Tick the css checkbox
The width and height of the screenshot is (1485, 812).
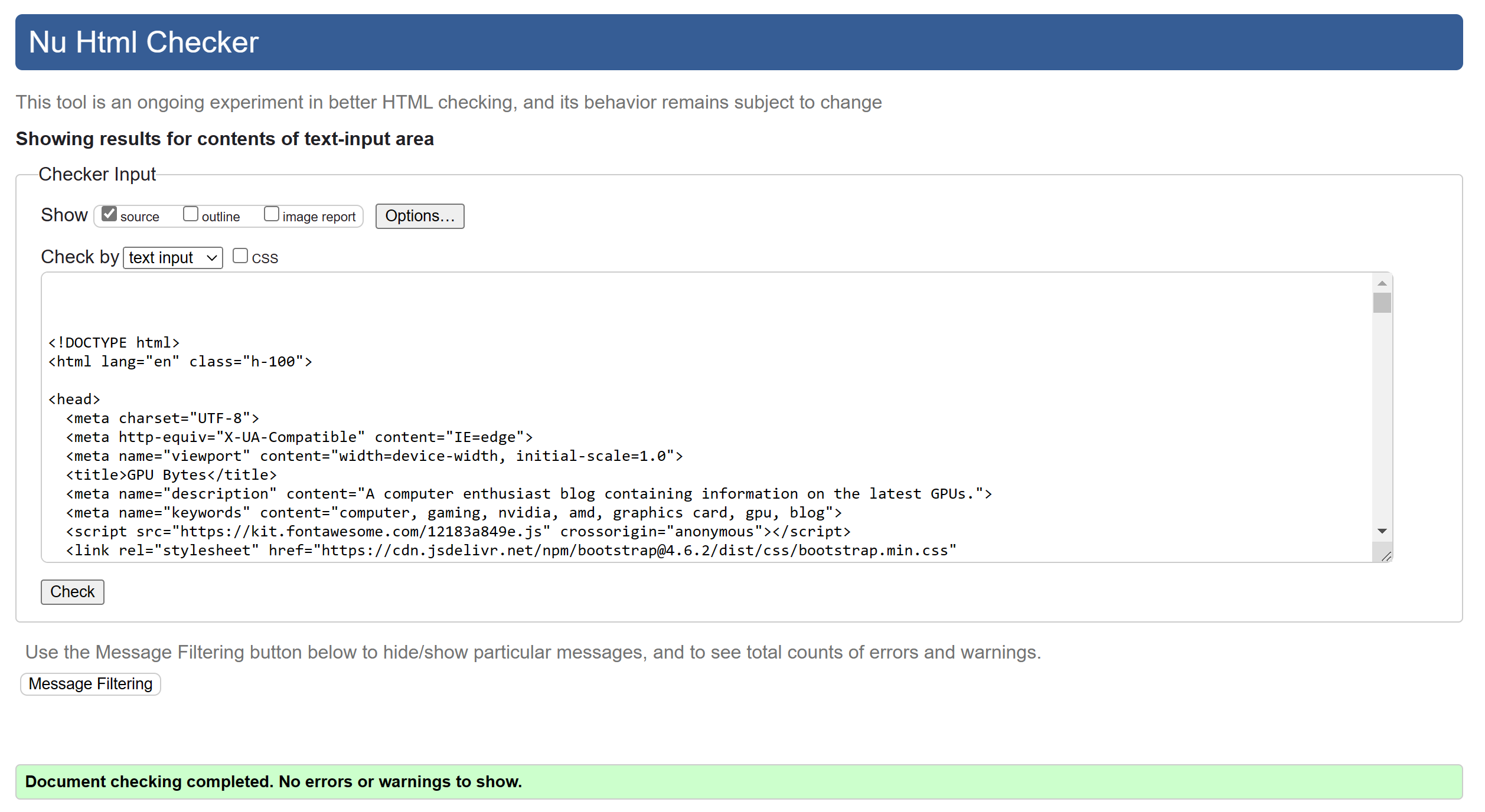[x=240, y=256]
